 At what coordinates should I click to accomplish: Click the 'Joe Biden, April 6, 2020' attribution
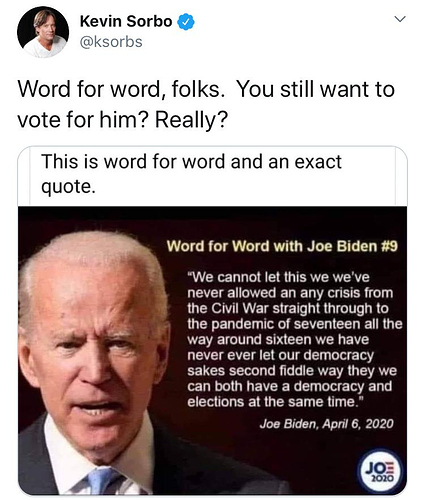(327, 424)
